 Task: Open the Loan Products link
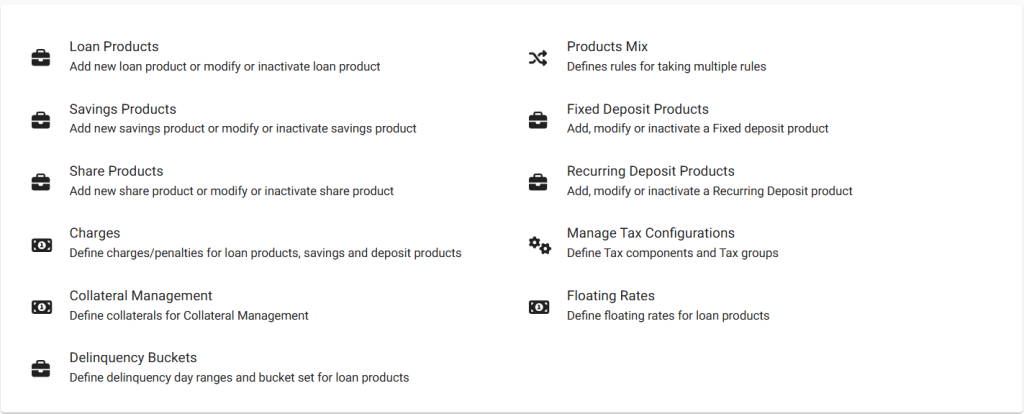[114, 46]
